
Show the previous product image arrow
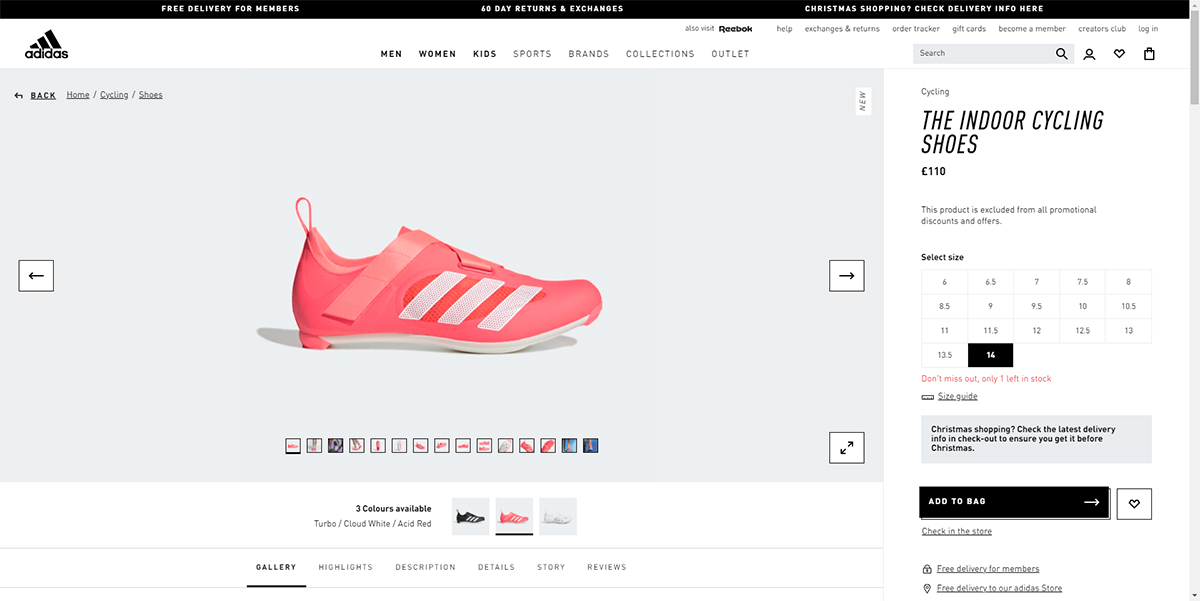[36, 276]
